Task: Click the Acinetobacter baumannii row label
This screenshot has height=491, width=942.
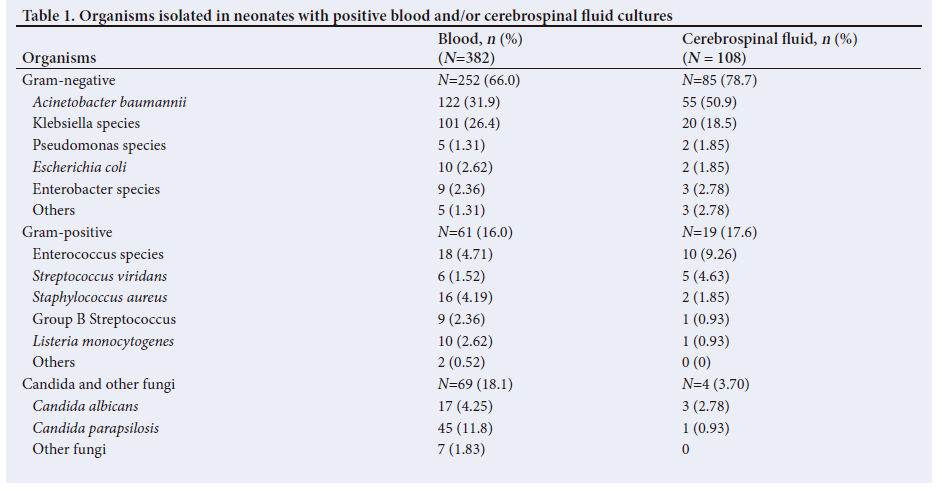Action: pyautogui.click(x=110, y=102)
